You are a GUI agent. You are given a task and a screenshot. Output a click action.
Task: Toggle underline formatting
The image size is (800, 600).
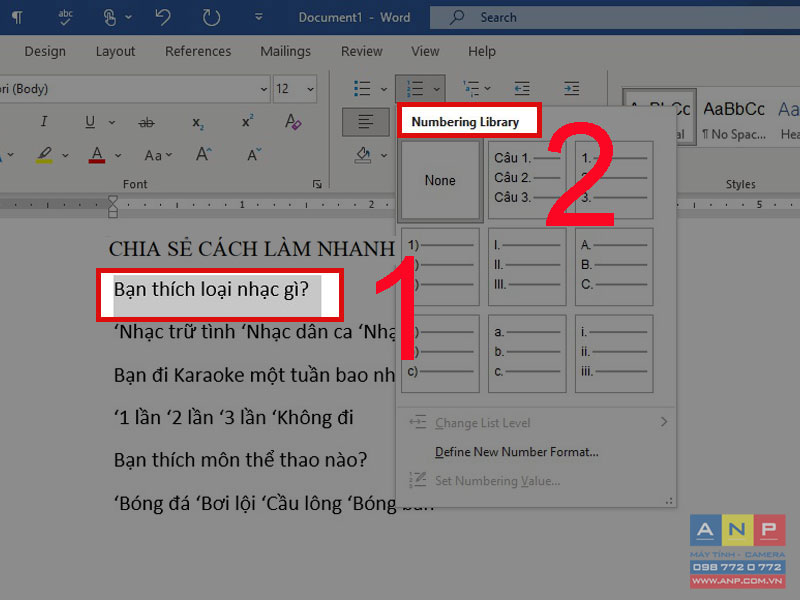pos(90,122)
